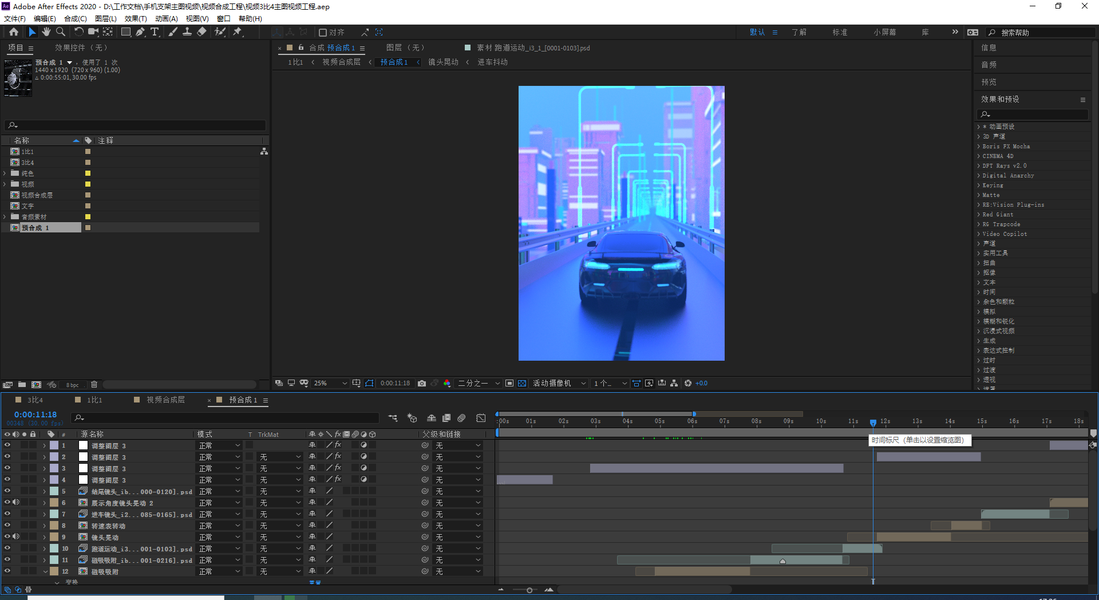
Task: Select the Pen tool
Action: [140, 32]
